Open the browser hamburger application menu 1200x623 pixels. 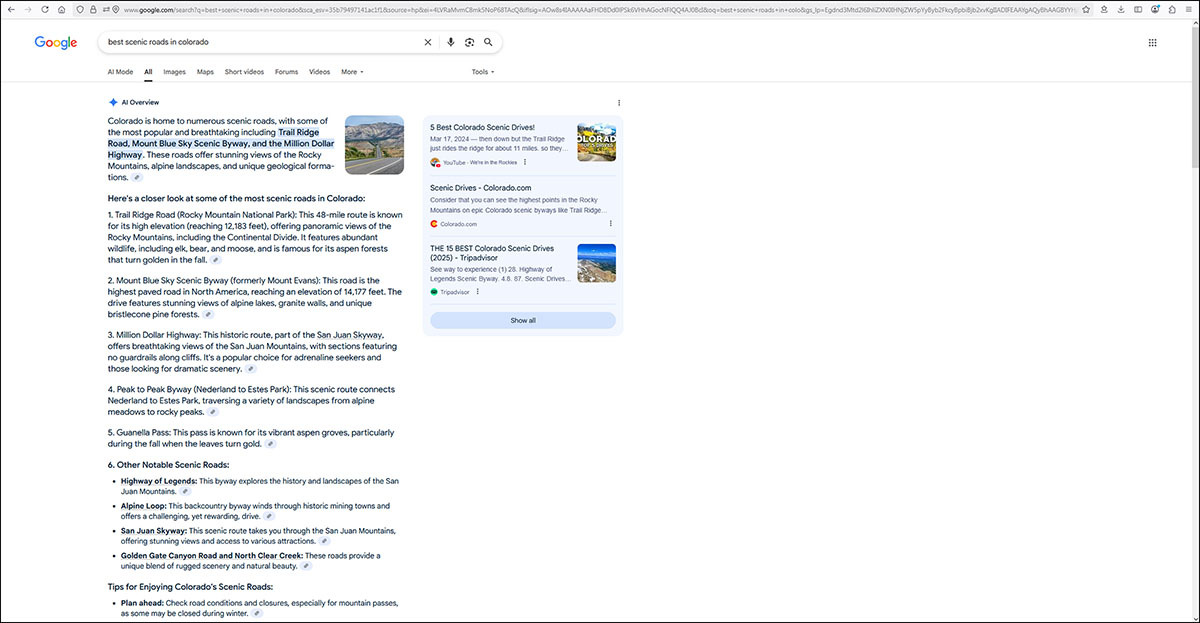point(1188,10)
